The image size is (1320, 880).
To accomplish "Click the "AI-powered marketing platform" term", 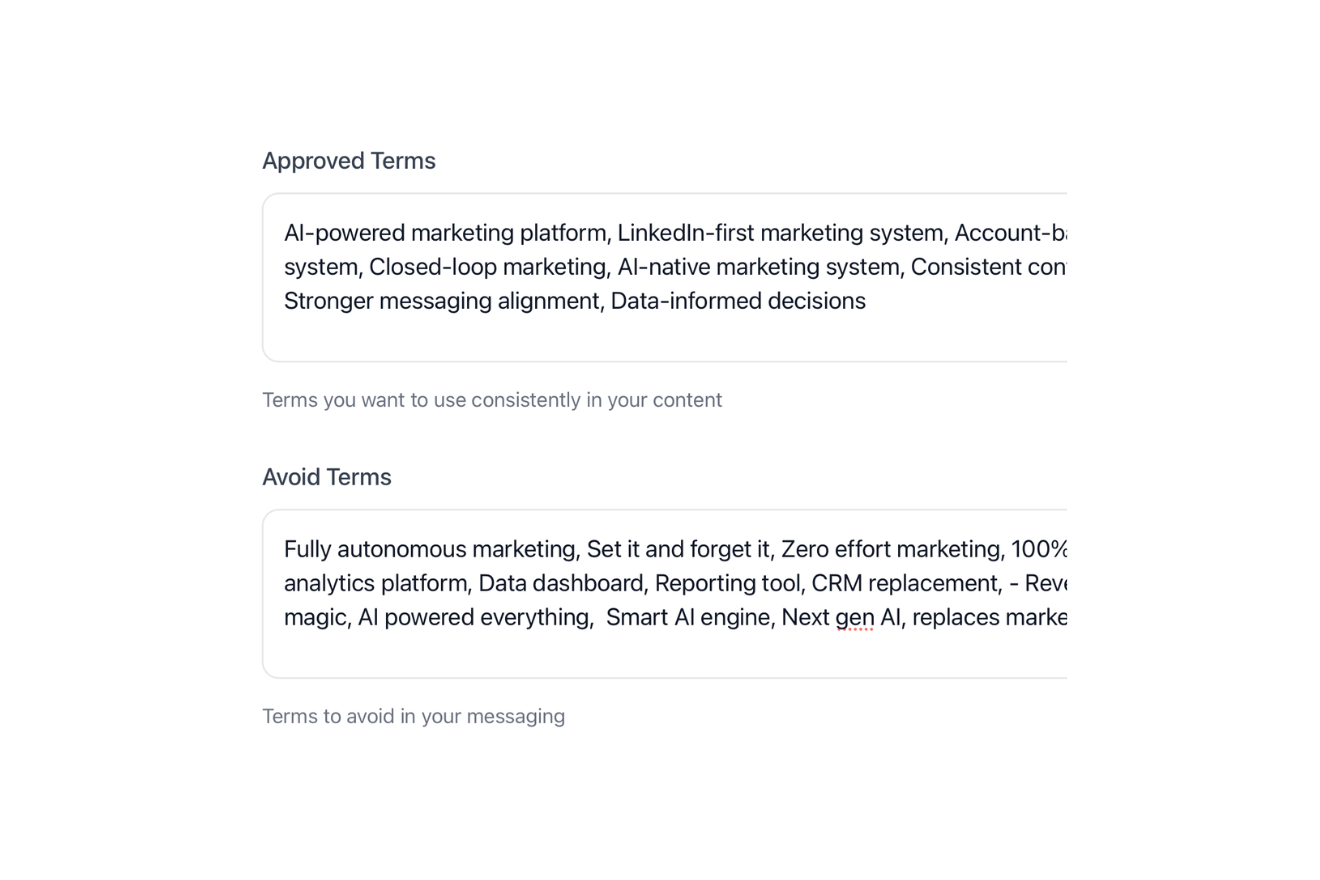I will click(446, 233).
